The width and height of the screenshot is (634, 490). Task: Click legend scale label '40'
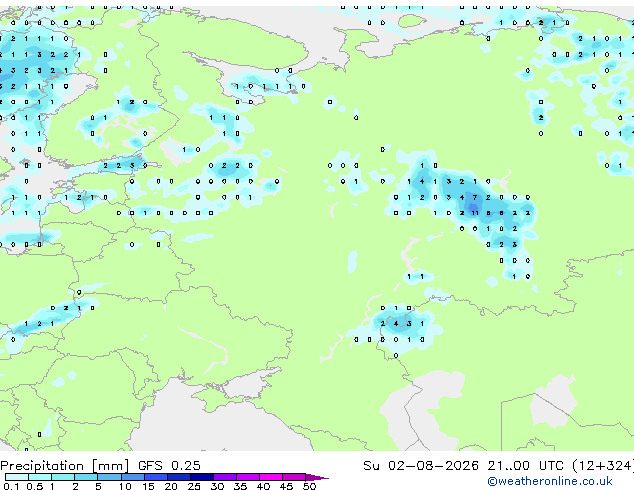point(263,486)
